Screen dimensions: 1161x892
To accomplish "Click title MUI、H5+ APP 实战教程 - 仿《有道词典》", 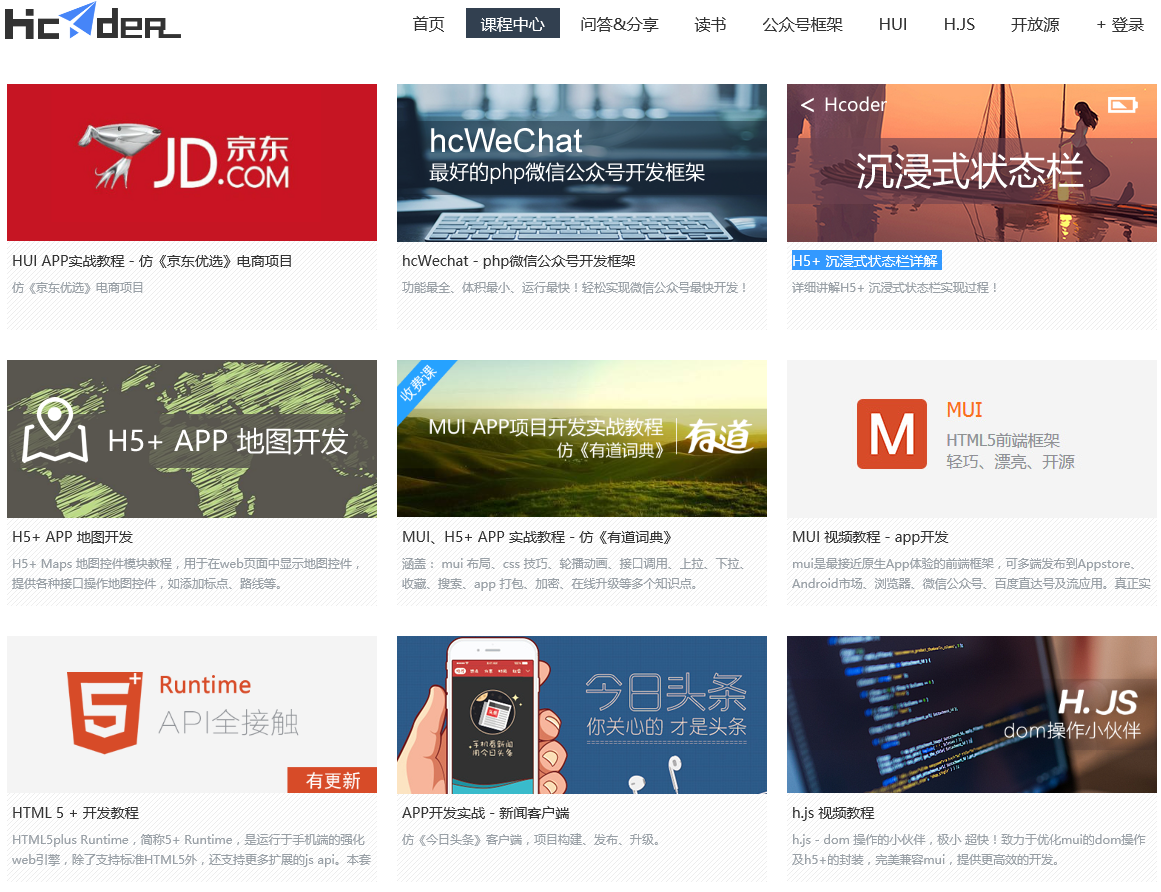I will (537, 537).
